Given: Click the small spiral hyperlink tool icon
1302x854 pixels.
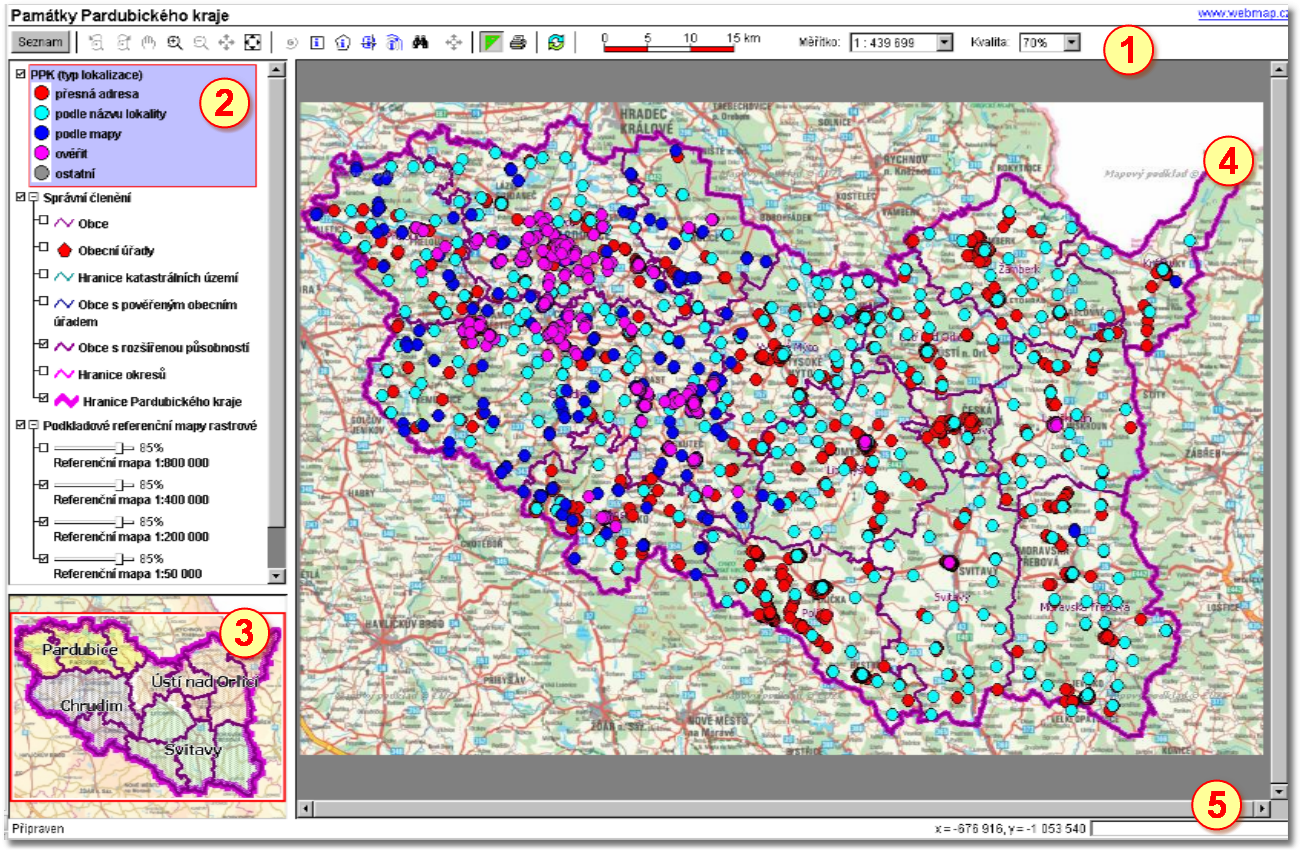Looking at the screenshot, I should point(291,43).
